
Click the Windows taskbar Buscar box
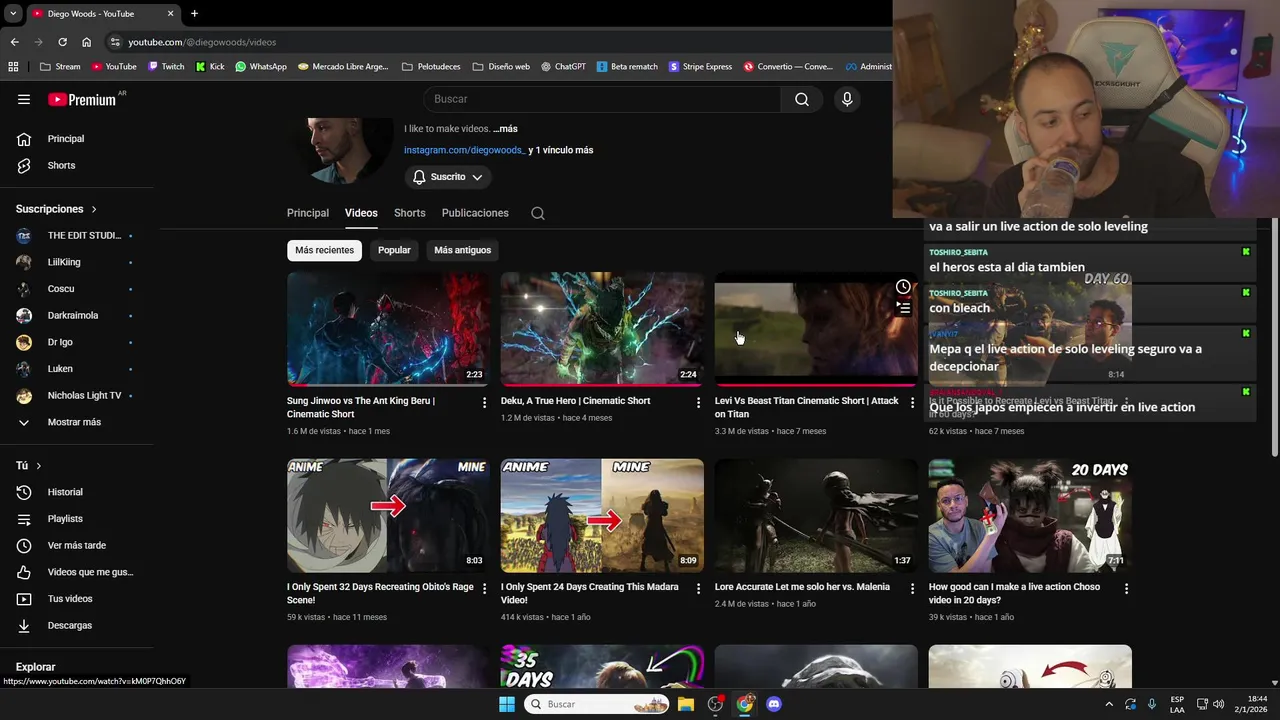(597, 704)
